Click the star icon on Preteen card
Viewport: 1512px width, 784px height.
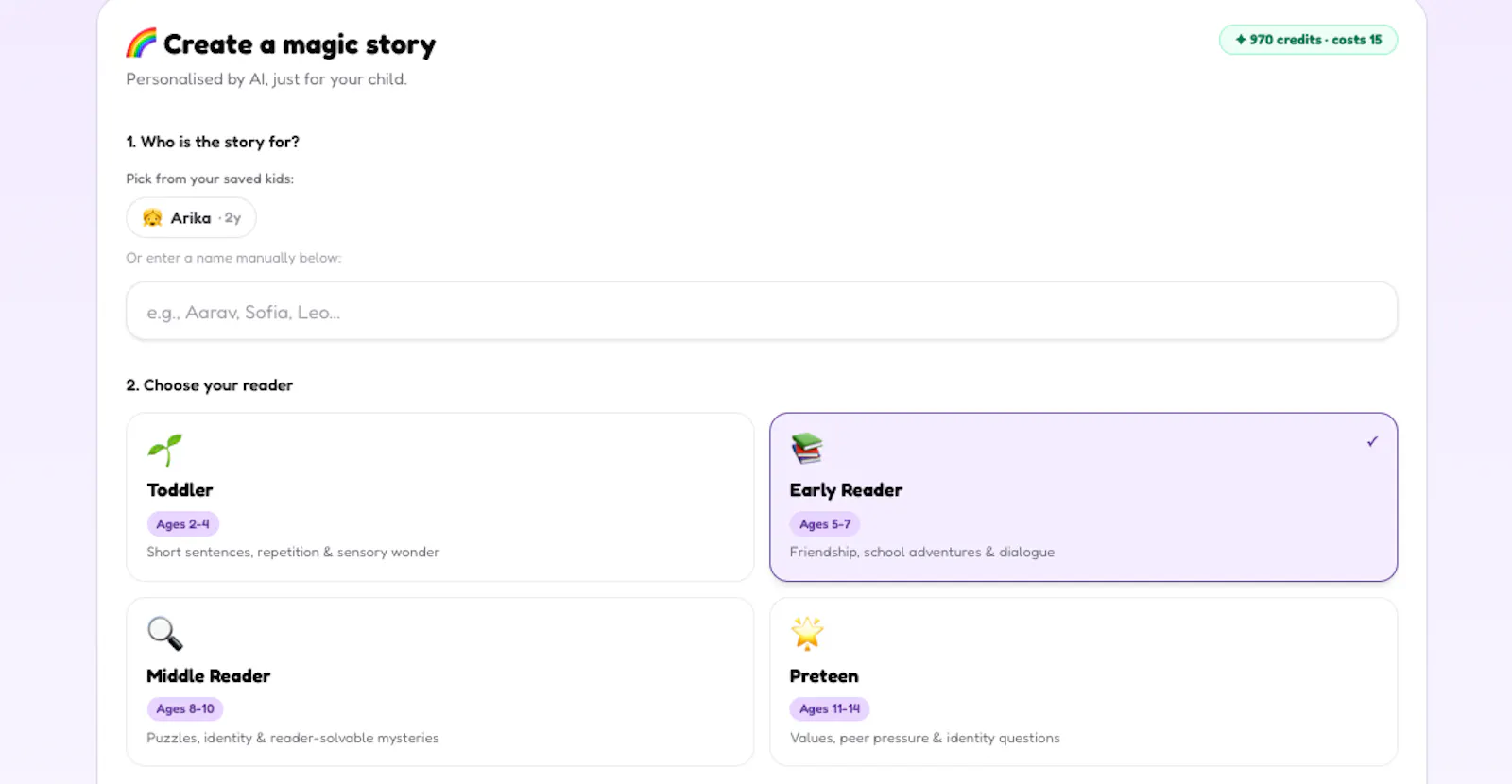coord(807,633)
